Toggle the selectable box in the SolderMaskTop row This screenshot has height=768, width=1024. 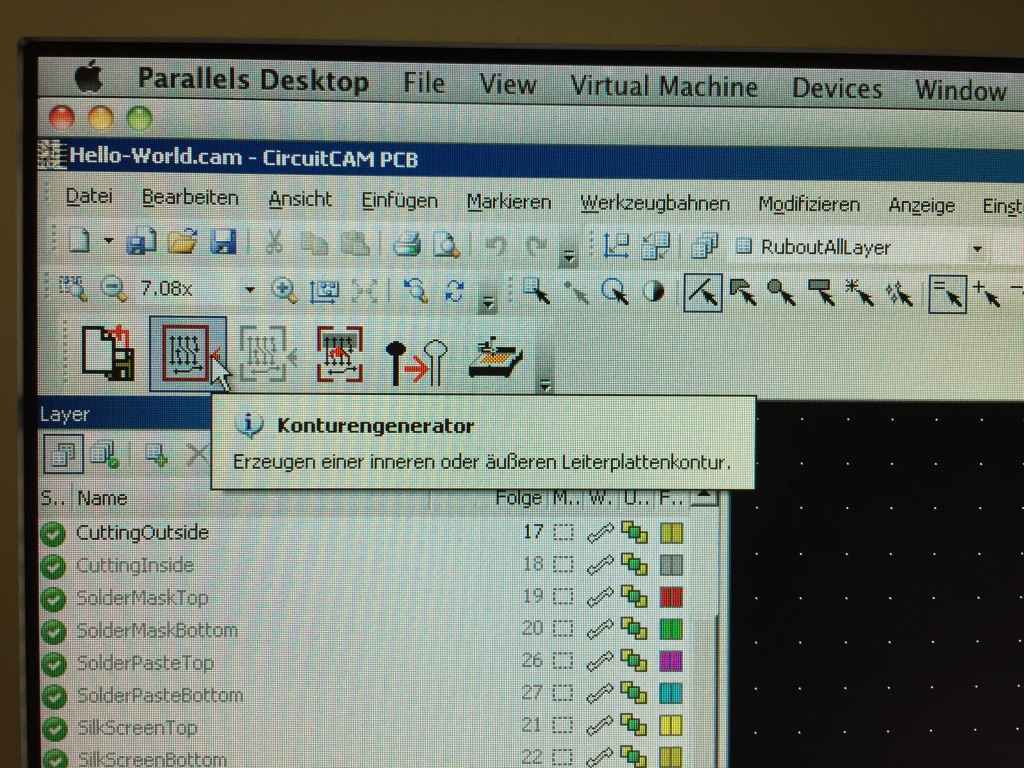563,597
